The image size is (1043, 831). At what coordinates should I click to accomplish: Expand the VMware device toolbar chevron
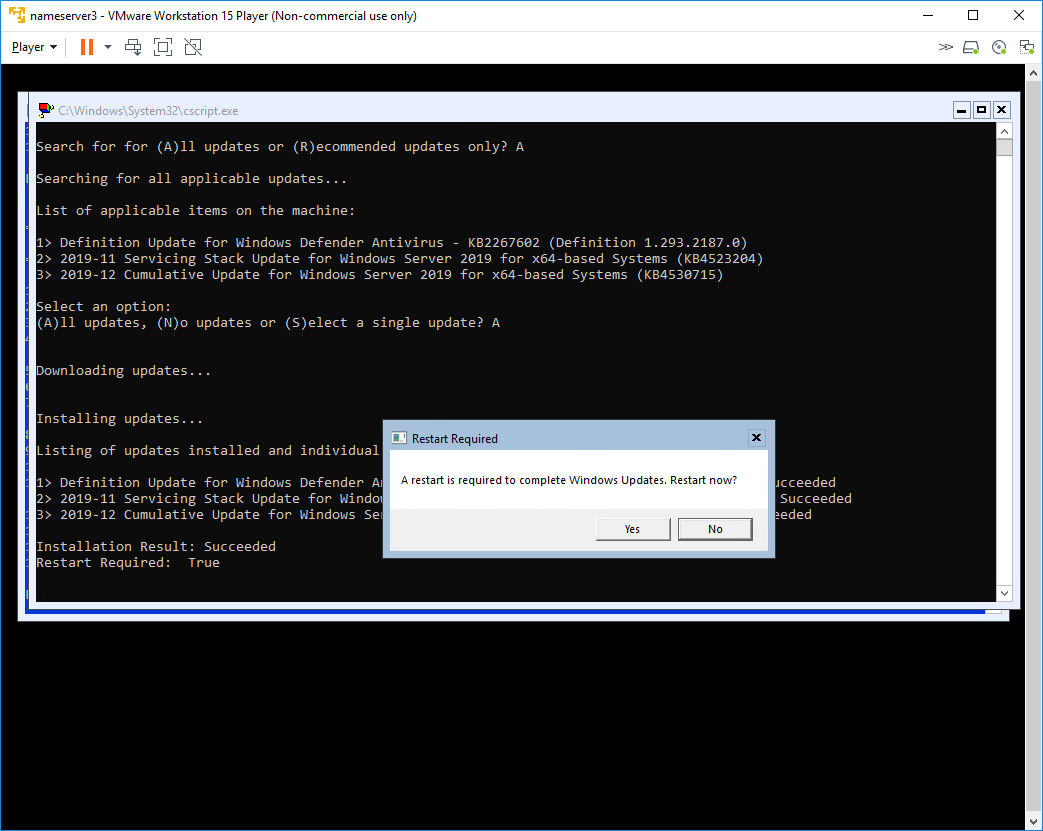click(x=945, y=47)
